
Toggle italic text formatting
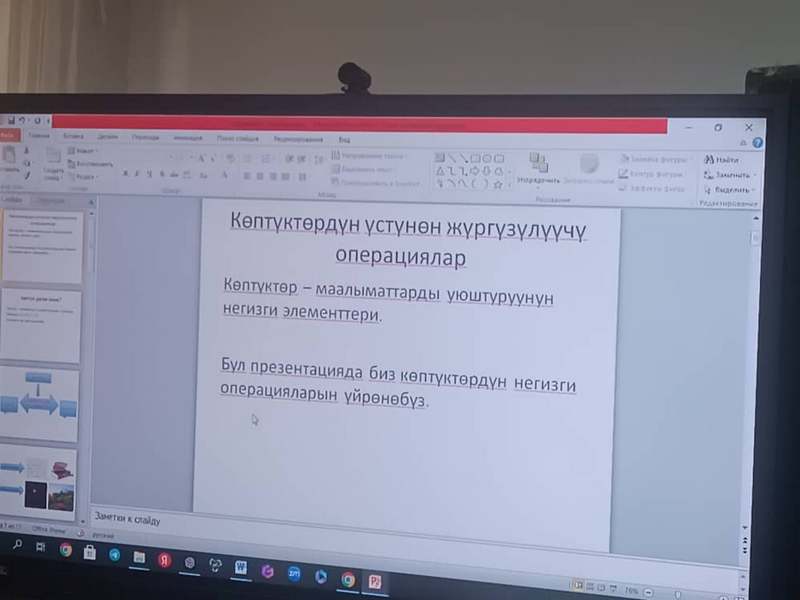click(139, 174)
